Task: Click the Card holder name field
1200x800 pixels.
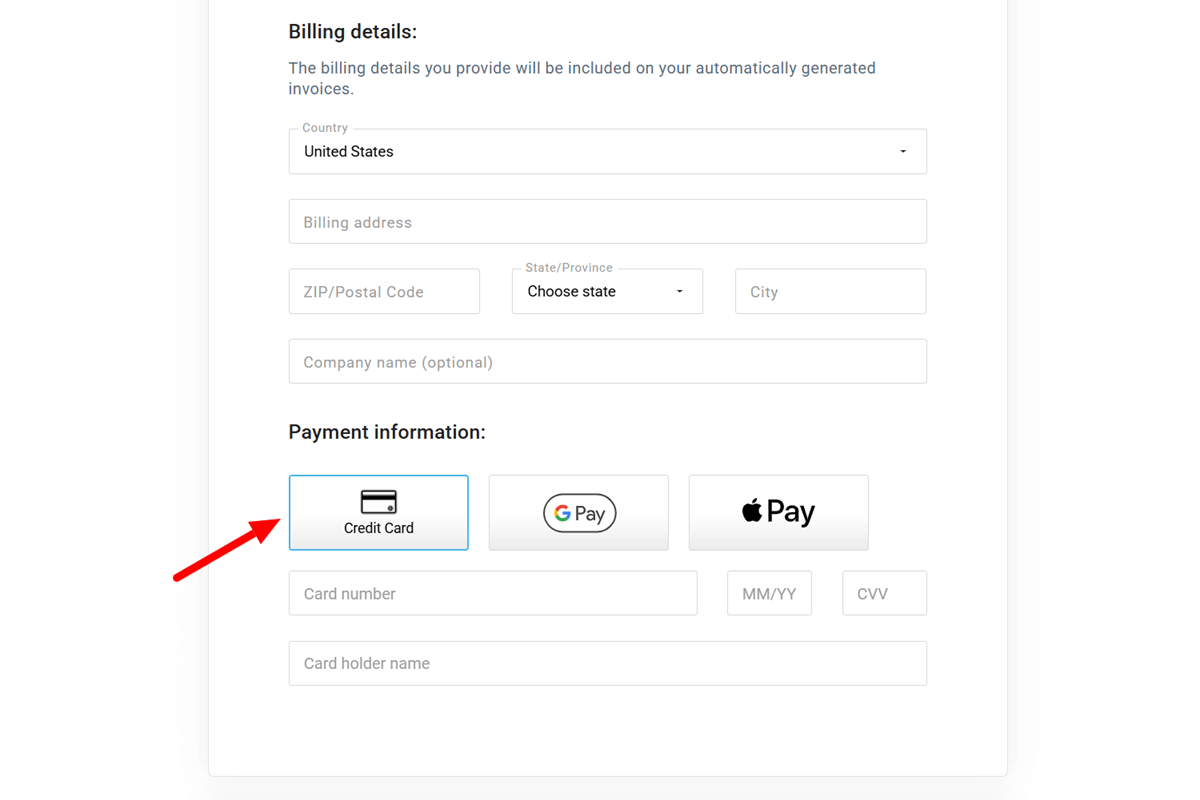Action: [607, 663]
